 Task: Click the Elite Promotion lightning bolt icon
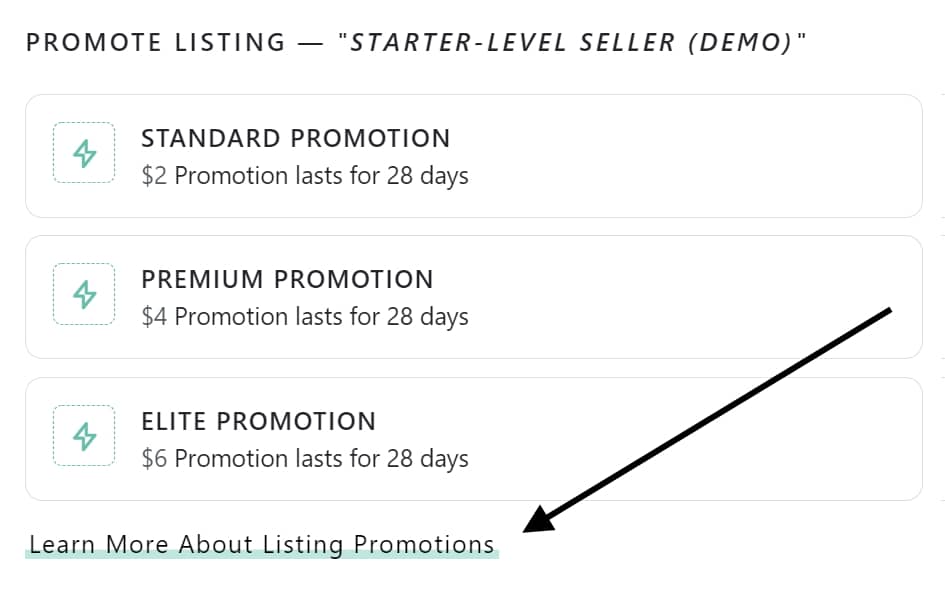point(84,436)
